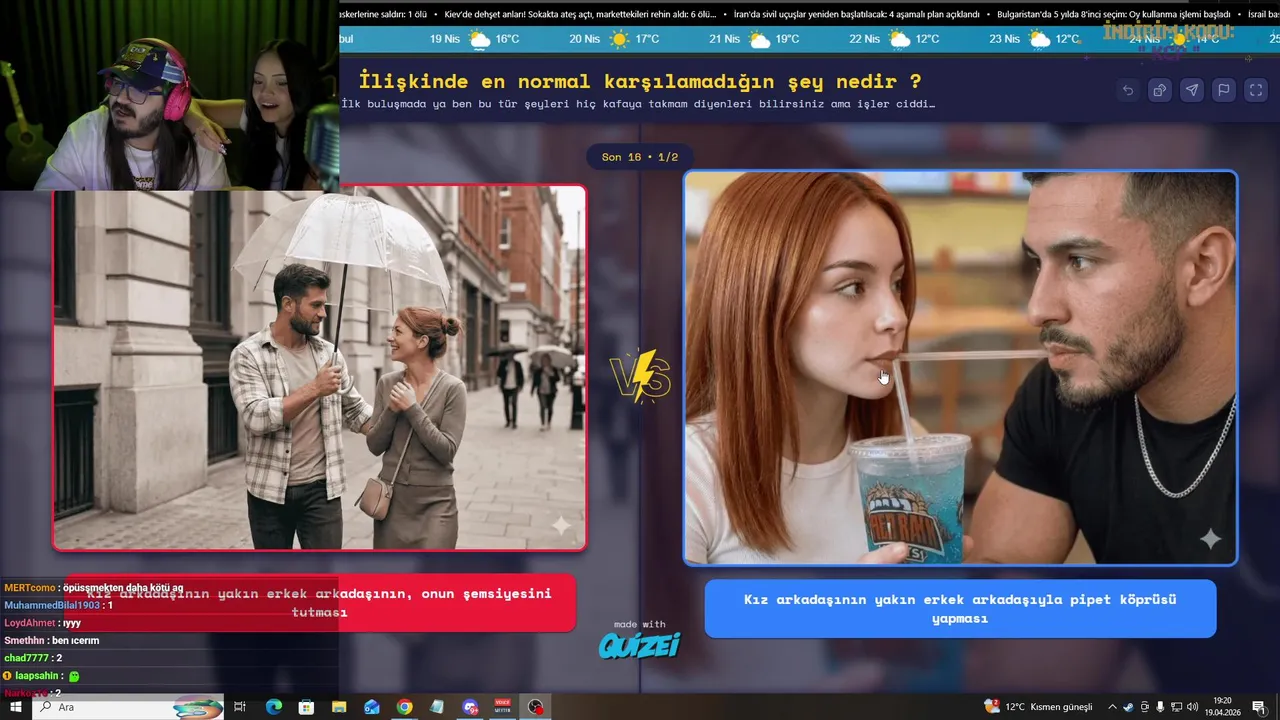Select the red 'şemsiyesini tutması' answer button
1280x720 pixels.
tap(319, 602)
